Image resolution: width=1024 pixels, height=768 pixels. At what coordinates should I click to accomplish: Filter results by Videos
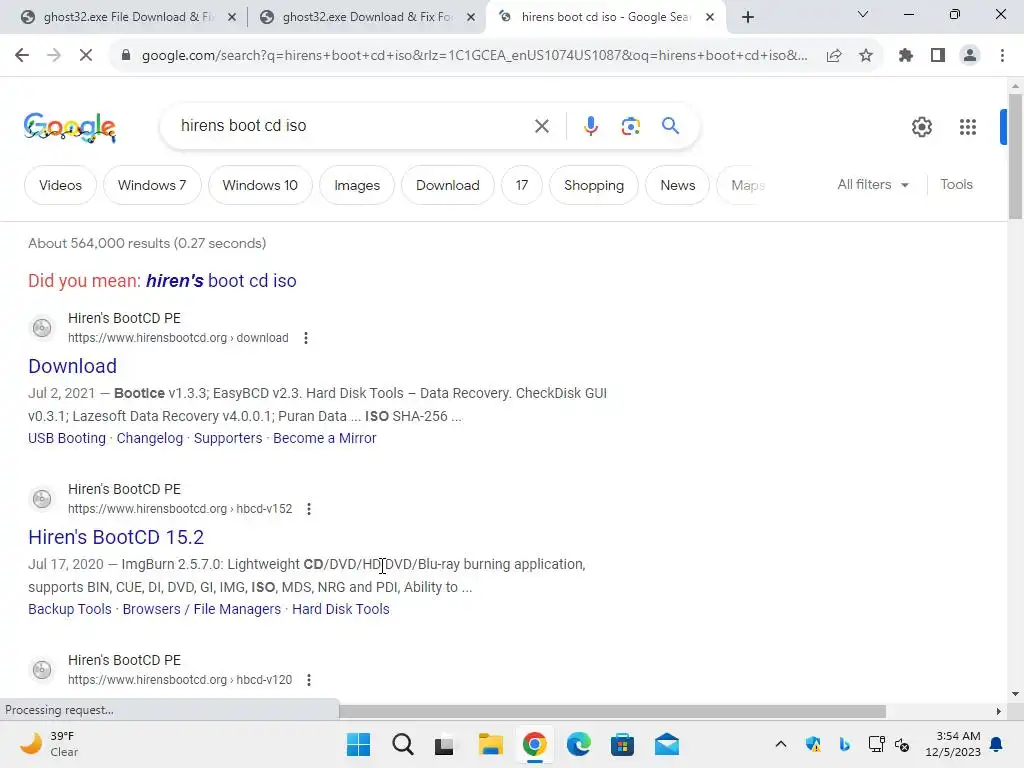click(60, 185)
